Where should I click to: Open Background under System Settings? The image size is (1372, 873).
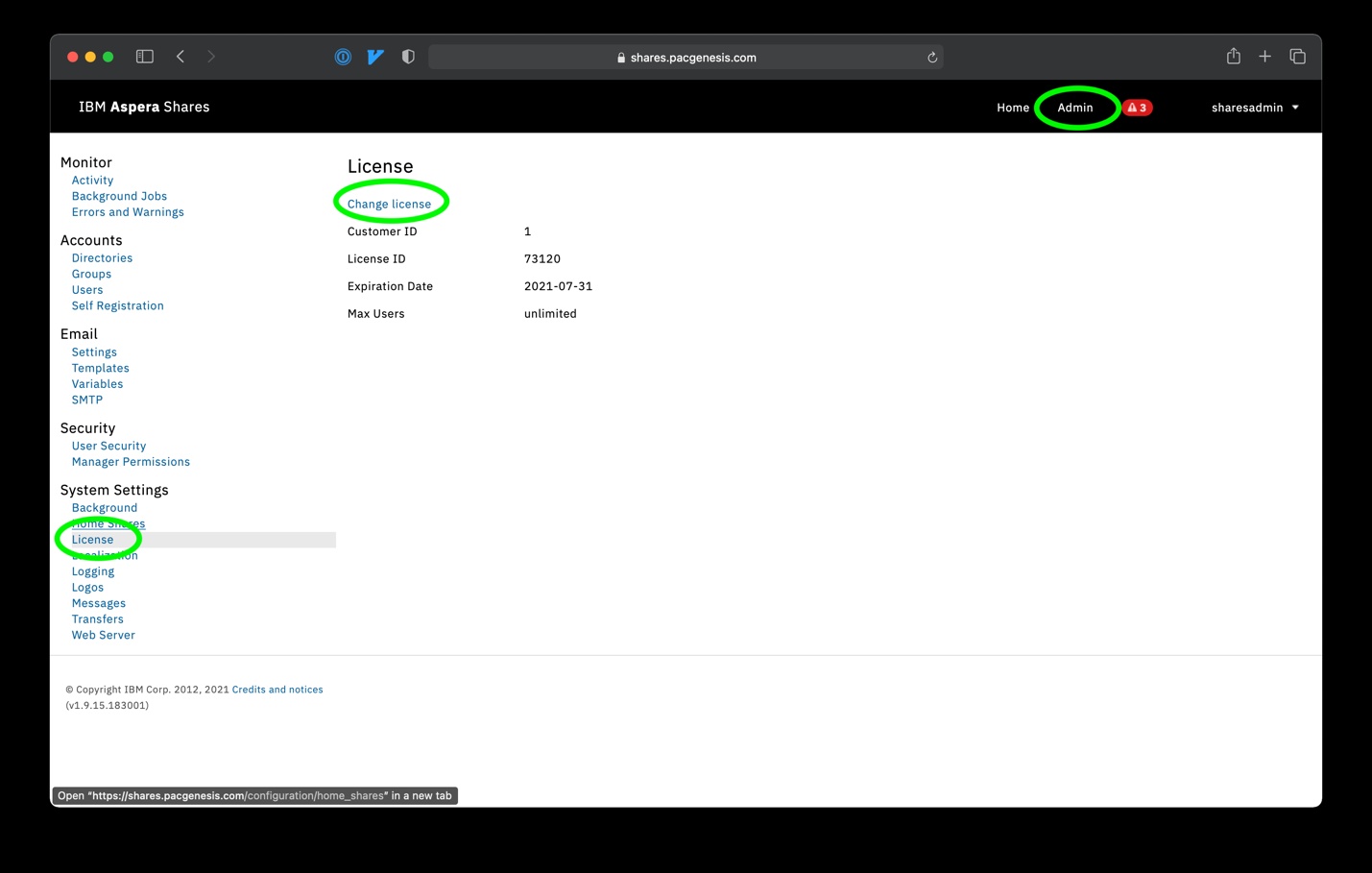(105, 508)
